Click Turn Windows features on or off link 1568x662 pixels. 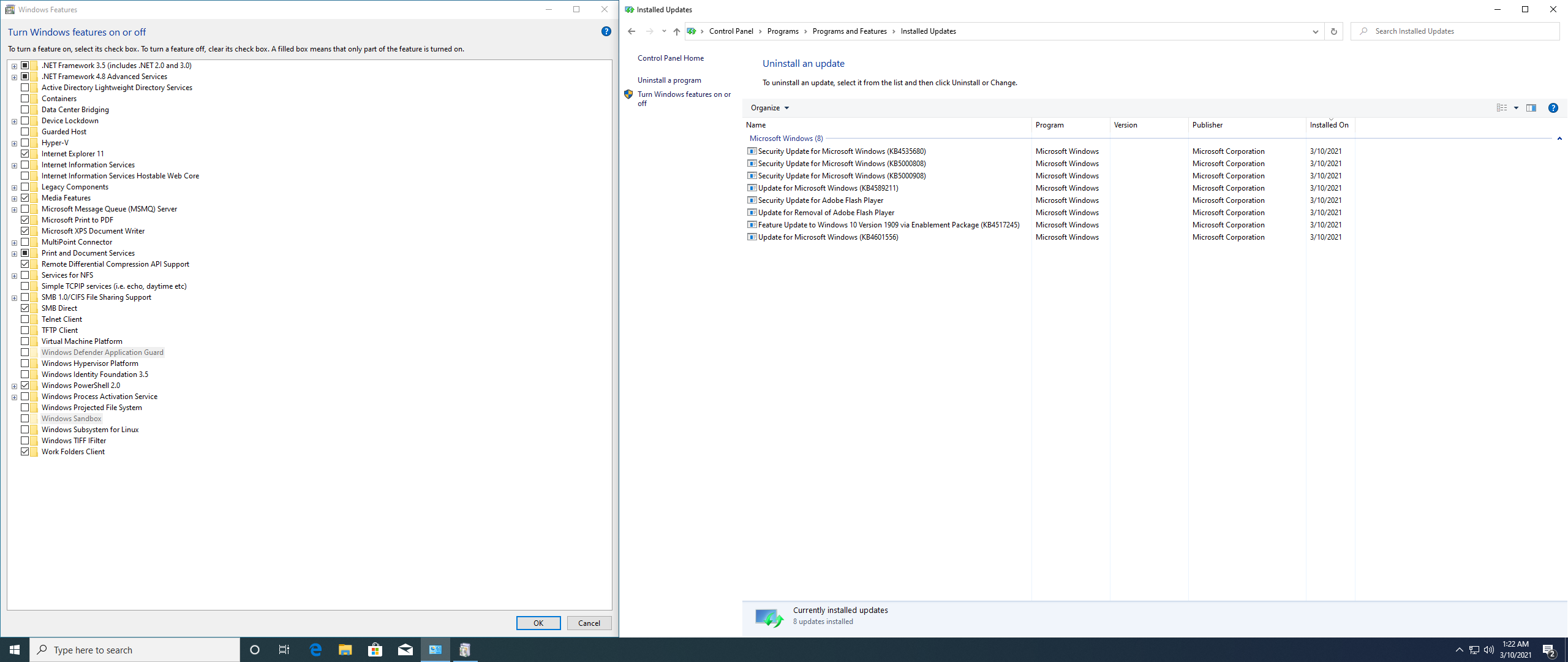coord(684,99)
